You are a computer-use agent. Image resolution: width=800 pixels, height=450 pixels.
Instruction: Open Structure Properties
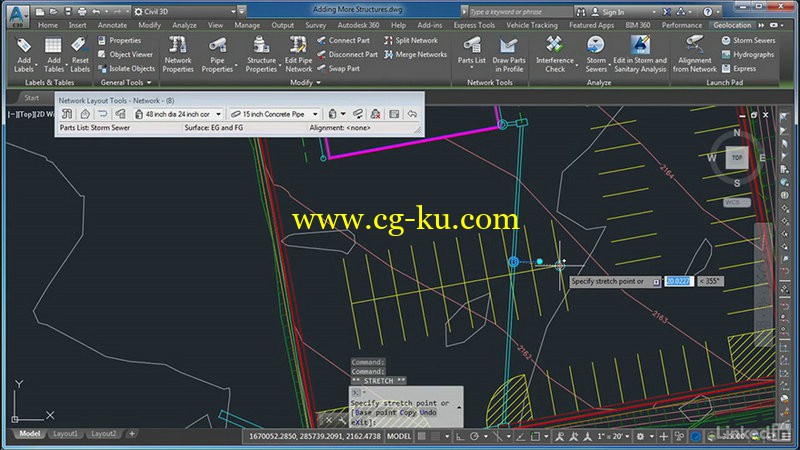[x=261, y=55]
